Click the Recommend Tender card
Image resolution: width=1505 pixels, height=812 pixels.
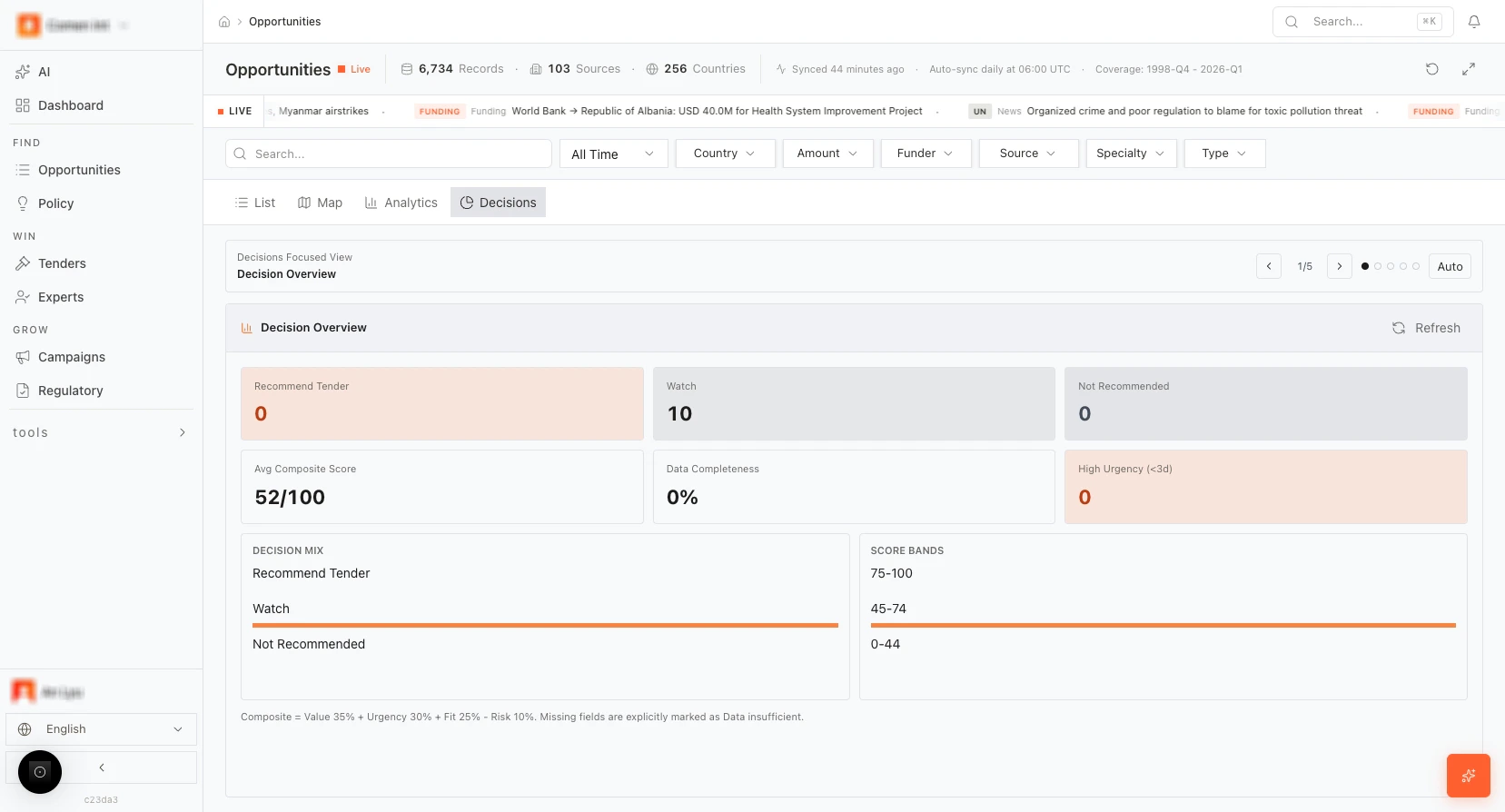[x=442, y=404]
